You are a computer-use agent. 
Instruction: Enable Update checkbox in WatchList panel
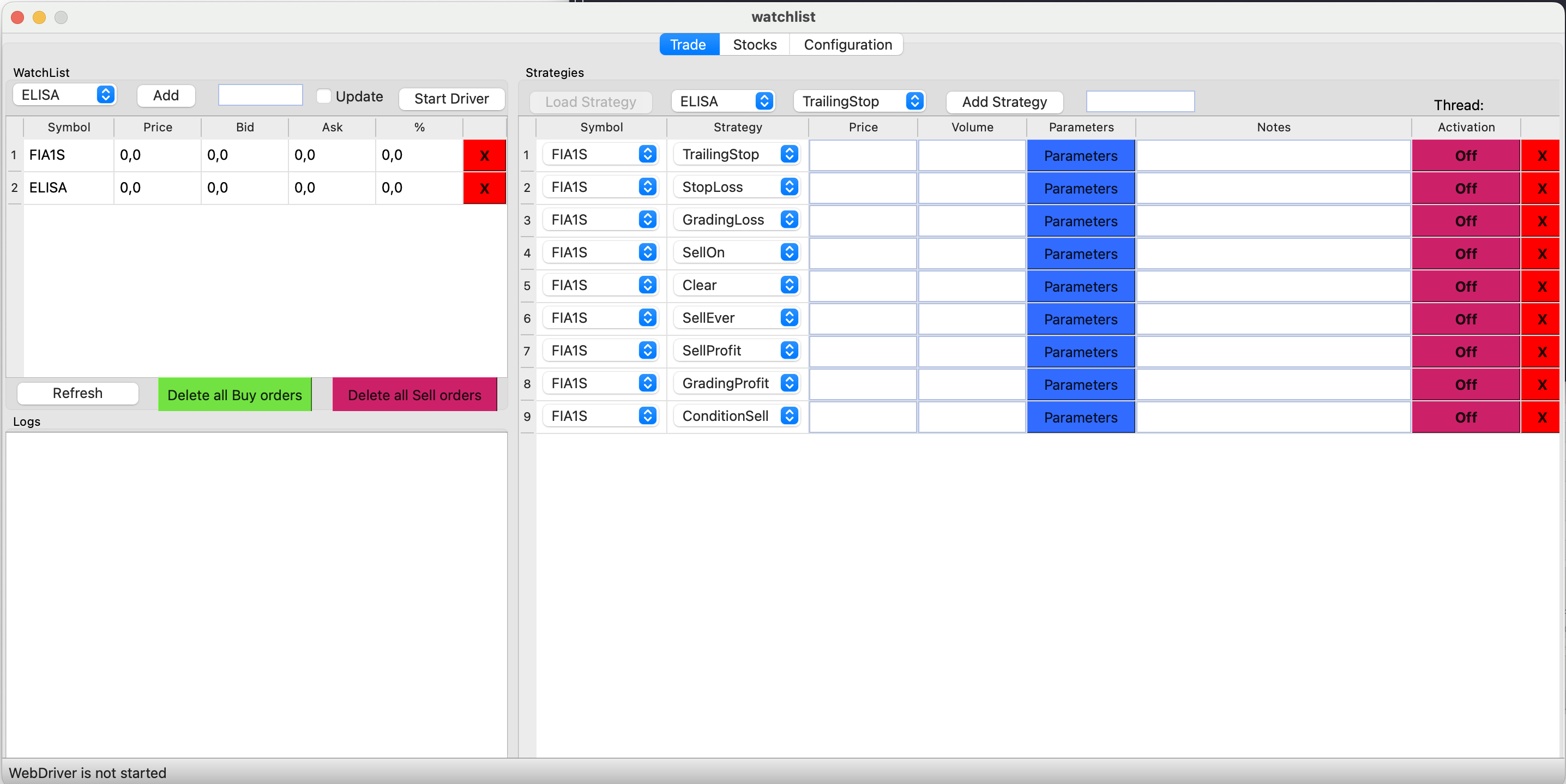click(322, 97)
